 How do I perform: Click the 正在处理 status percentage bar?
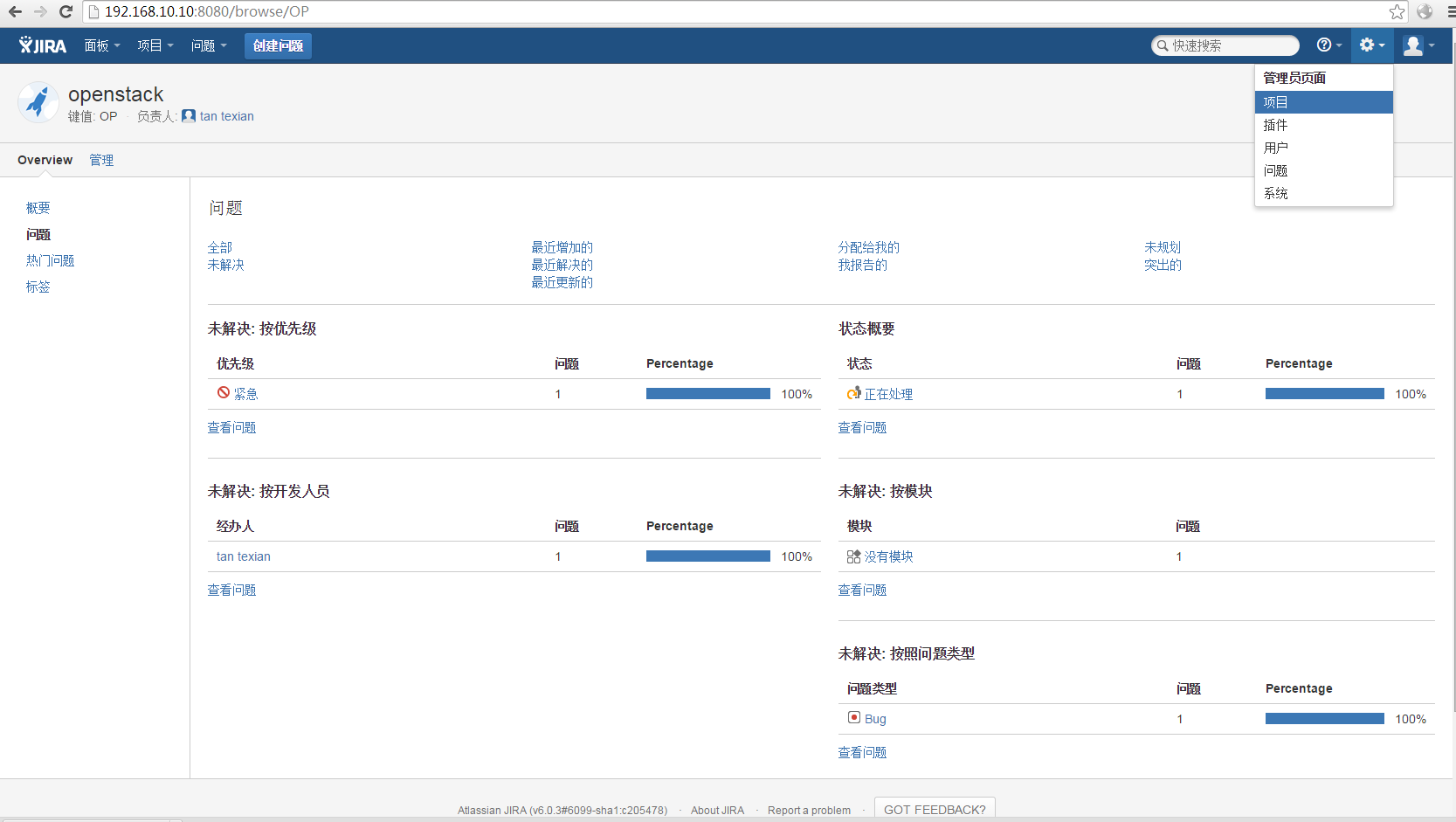point(1325,394)
